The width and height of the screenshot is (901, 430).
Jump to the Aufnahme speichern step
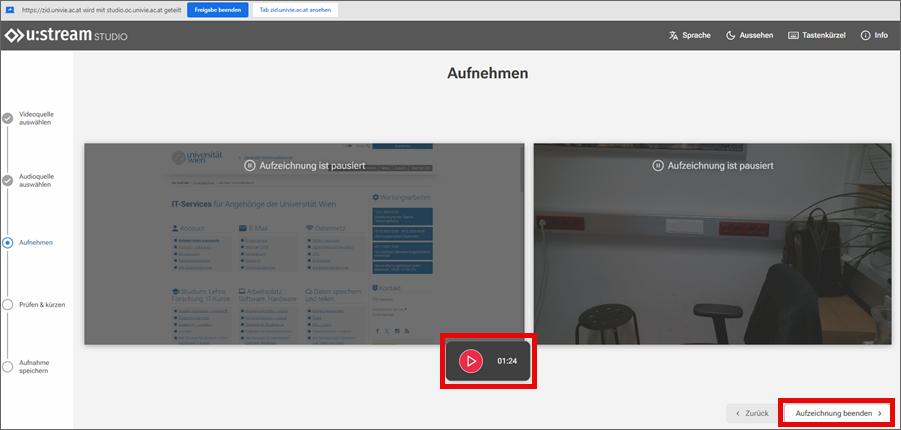point(8,366)
